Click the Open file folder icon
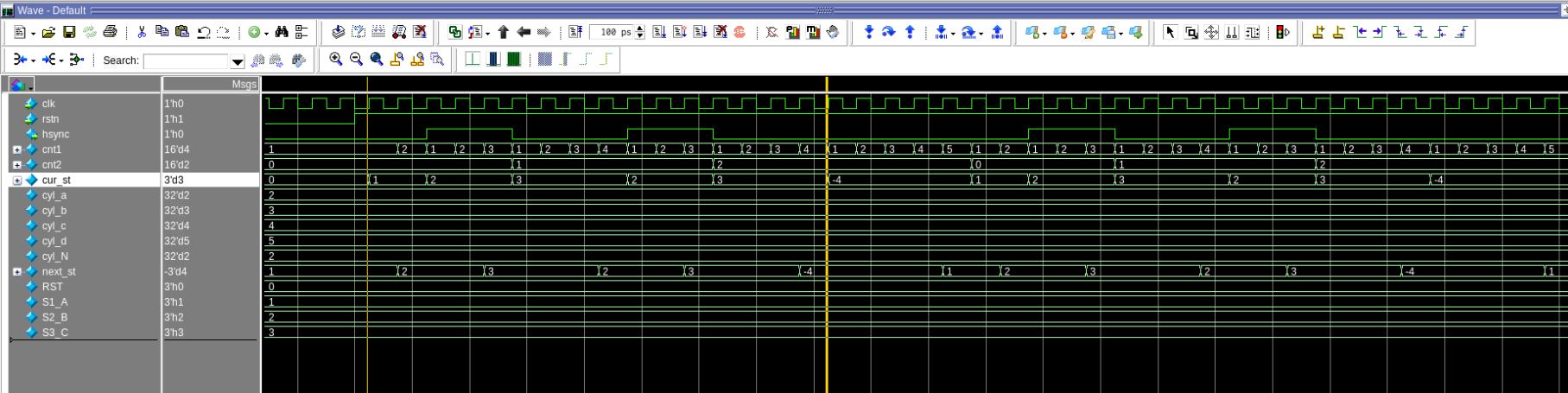Image resolution: width=1568 pixels, height=393 pixels. 48,32
